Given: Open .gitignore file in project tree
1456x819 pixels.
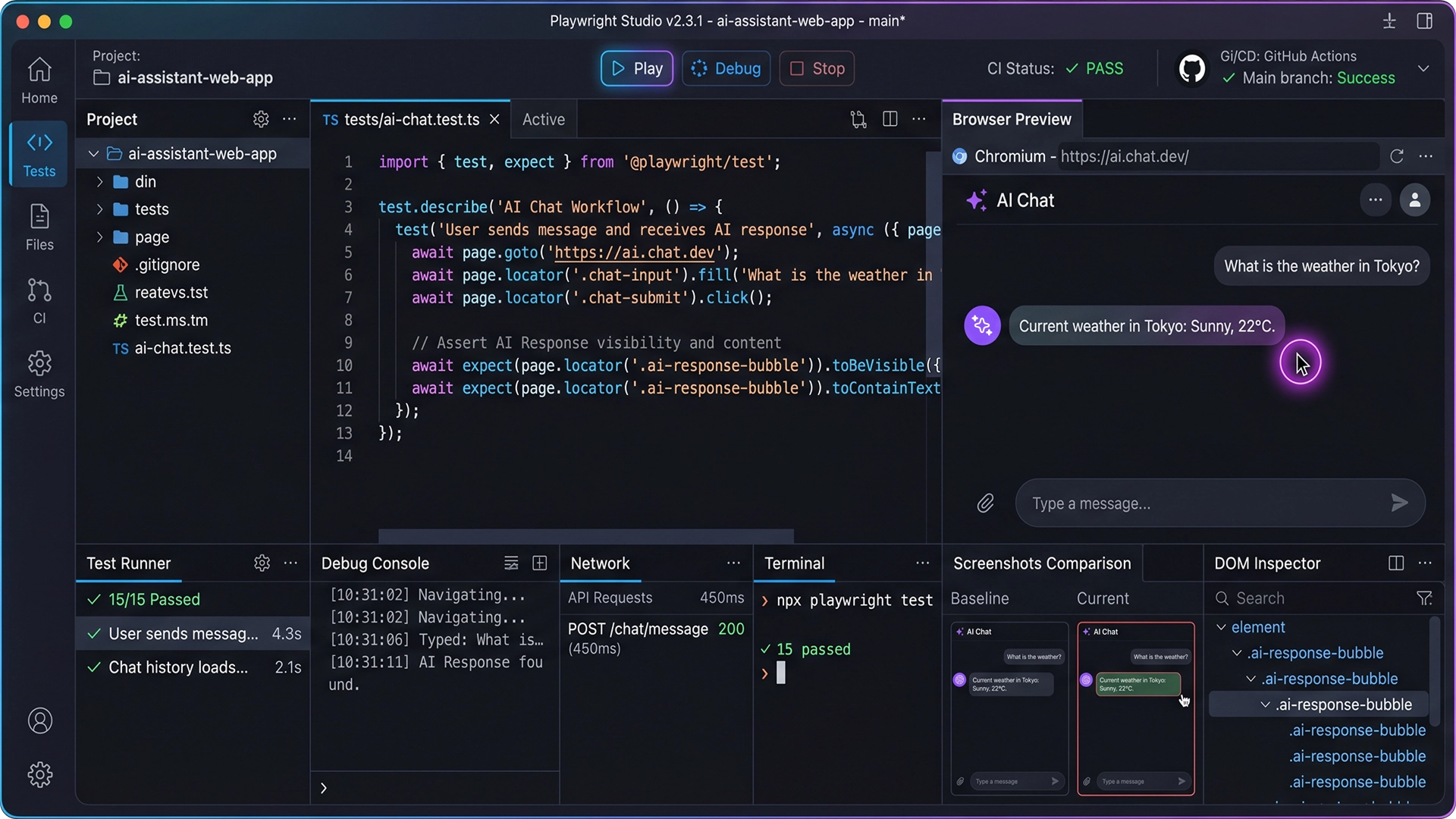Looking at the screenshot, I should click(167, 265).
